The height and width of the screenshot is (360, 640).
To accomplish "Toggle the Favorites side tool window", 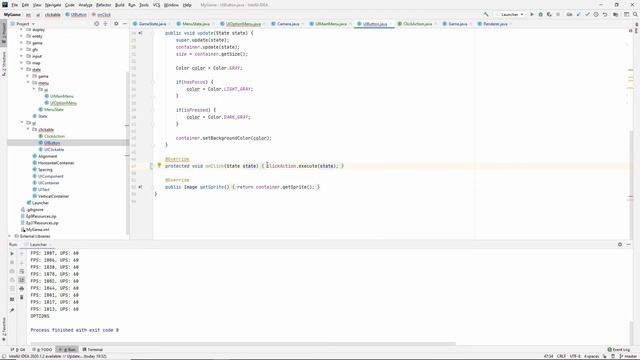I will (4, 329).
